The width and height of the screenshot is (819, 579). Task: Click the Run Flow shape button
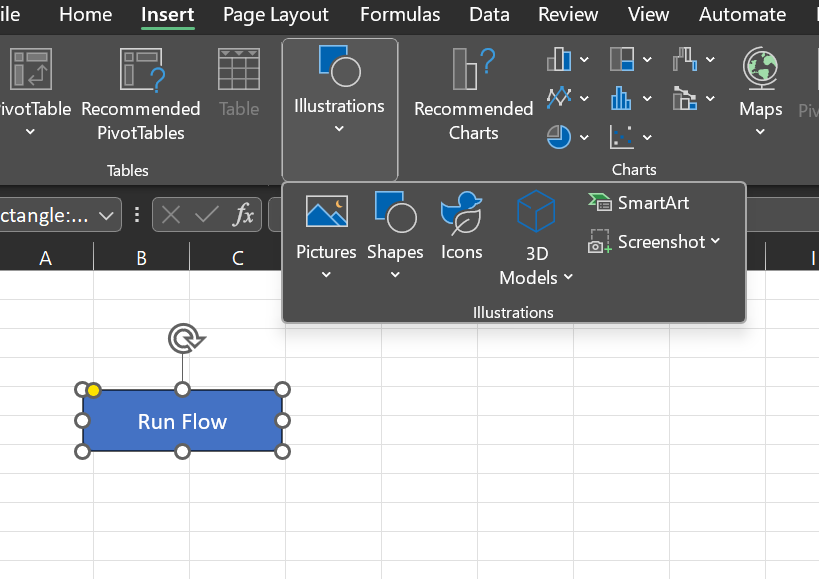pos(182,422)
